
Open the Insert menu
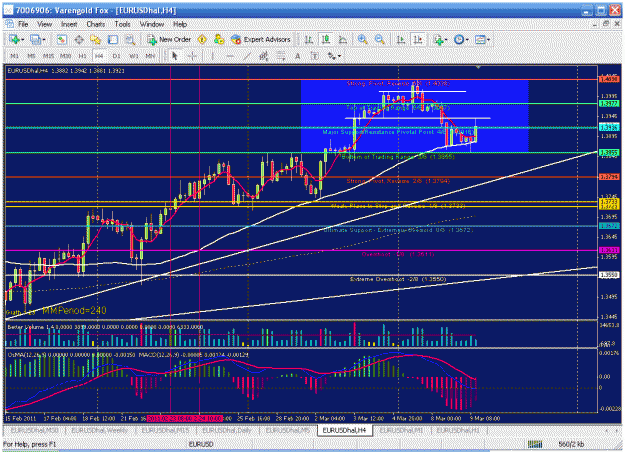click(x=69, y=24)
